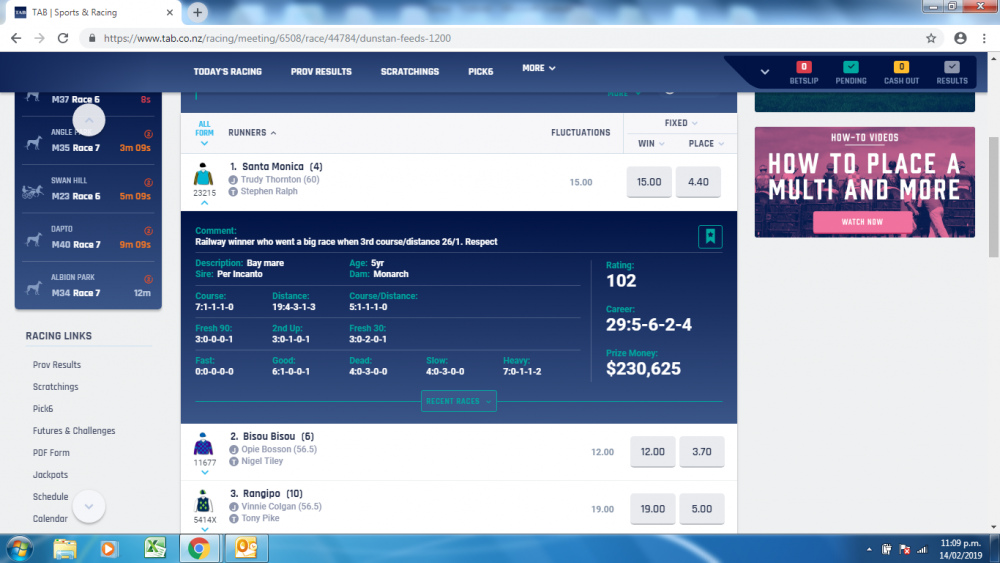
Task: Open the Pending bets icon
Action: (x=851, y=72)
